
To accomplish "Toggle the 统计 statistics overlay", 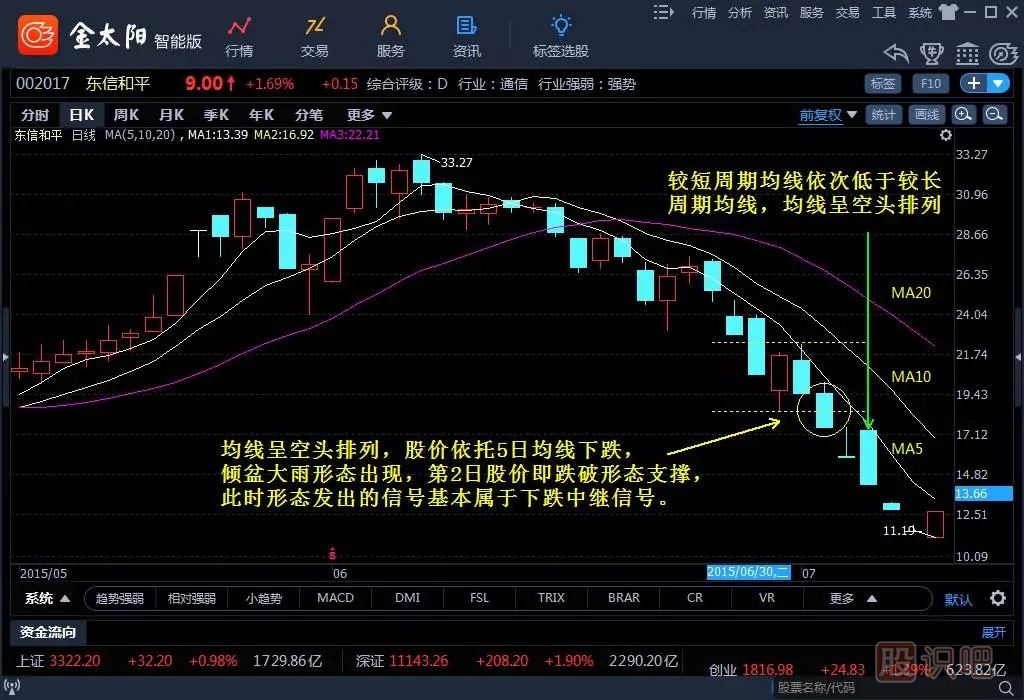I will (x=883, y=114).
